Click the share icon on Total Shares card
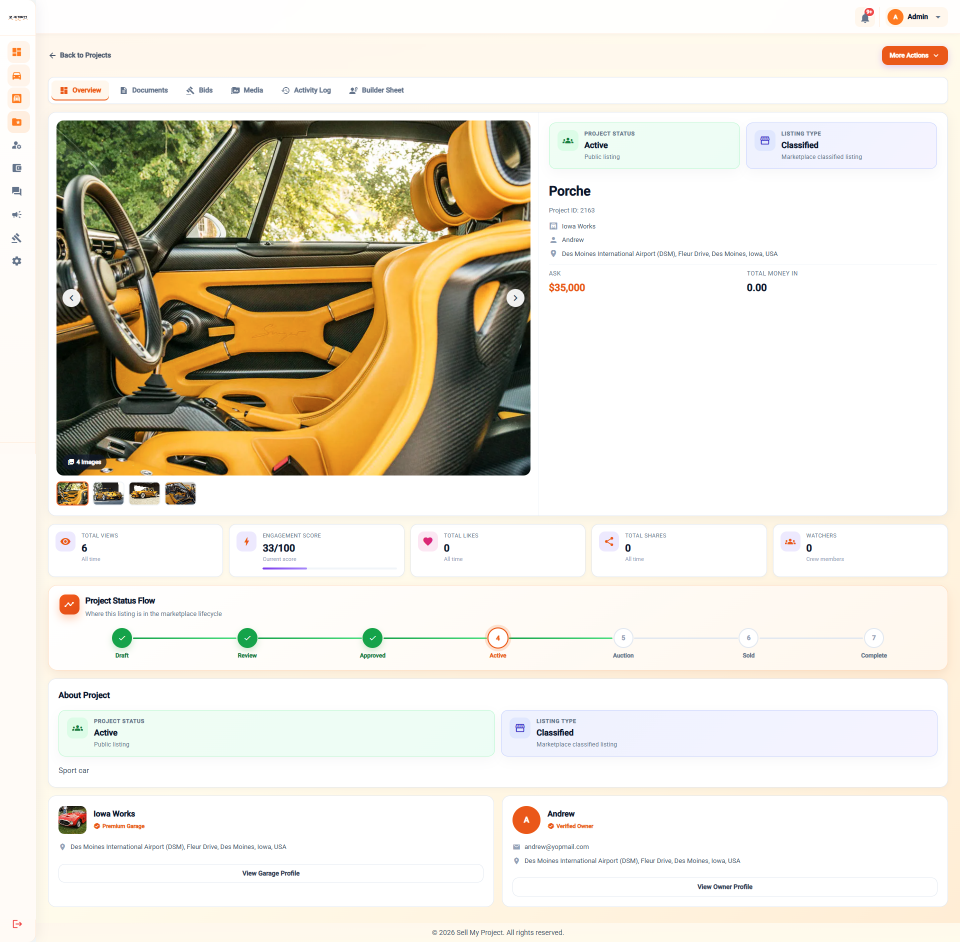Screen dimensions: 960x942 (x=609, y=541)
